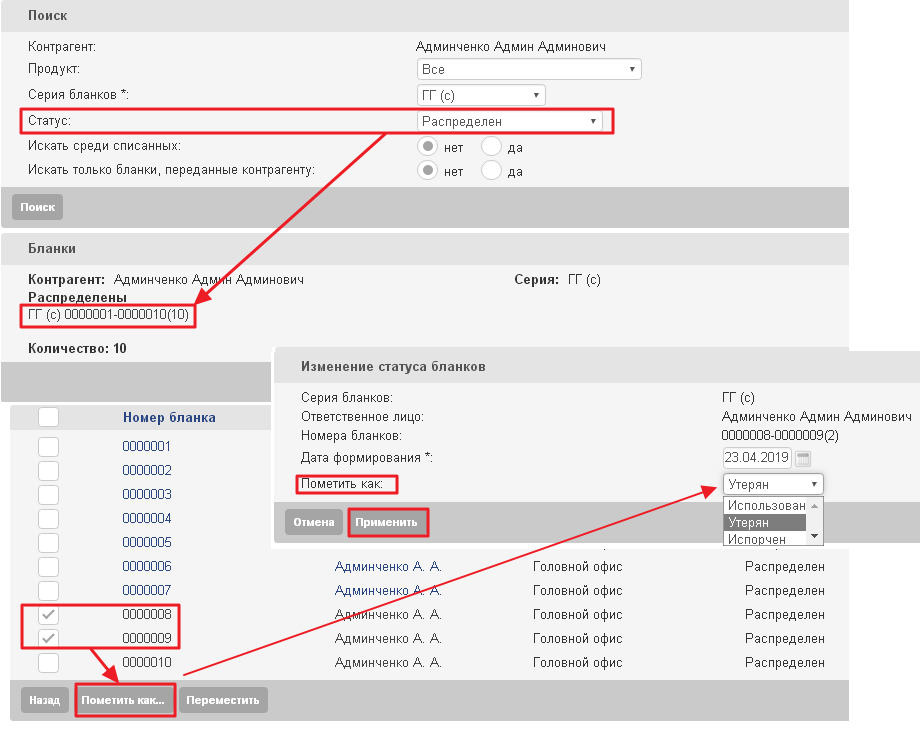Choose "Испорчен" in the status list
920x734 pixels.
757,539
